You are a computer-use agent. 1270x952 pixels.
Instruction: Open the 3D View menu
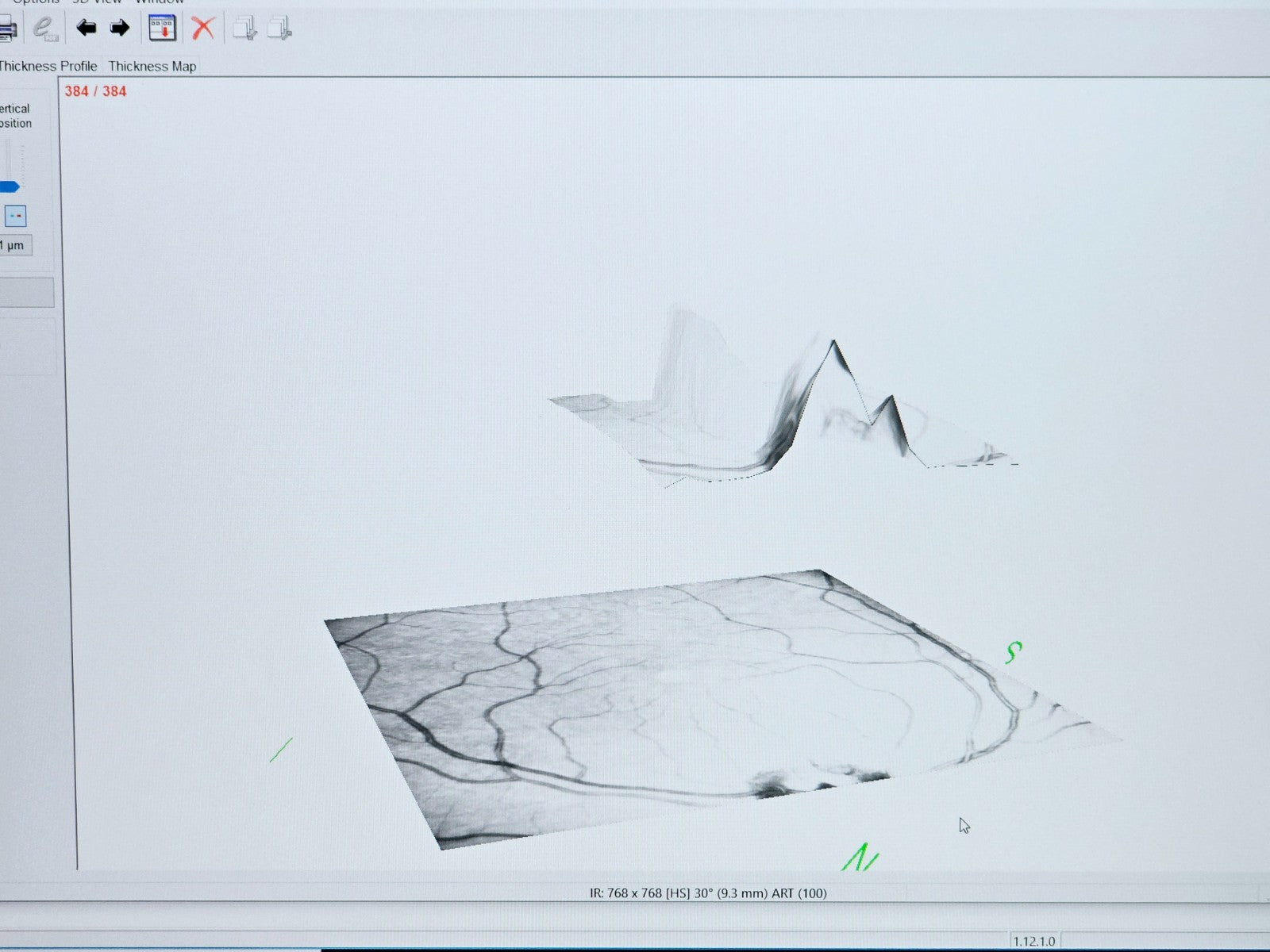(97, 2)
